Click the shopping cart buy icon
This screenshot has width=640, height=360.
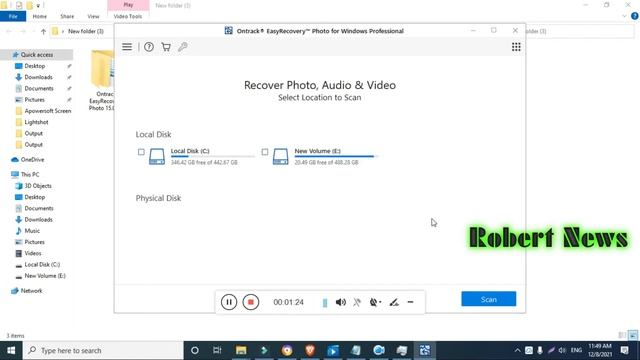point(166,47)
